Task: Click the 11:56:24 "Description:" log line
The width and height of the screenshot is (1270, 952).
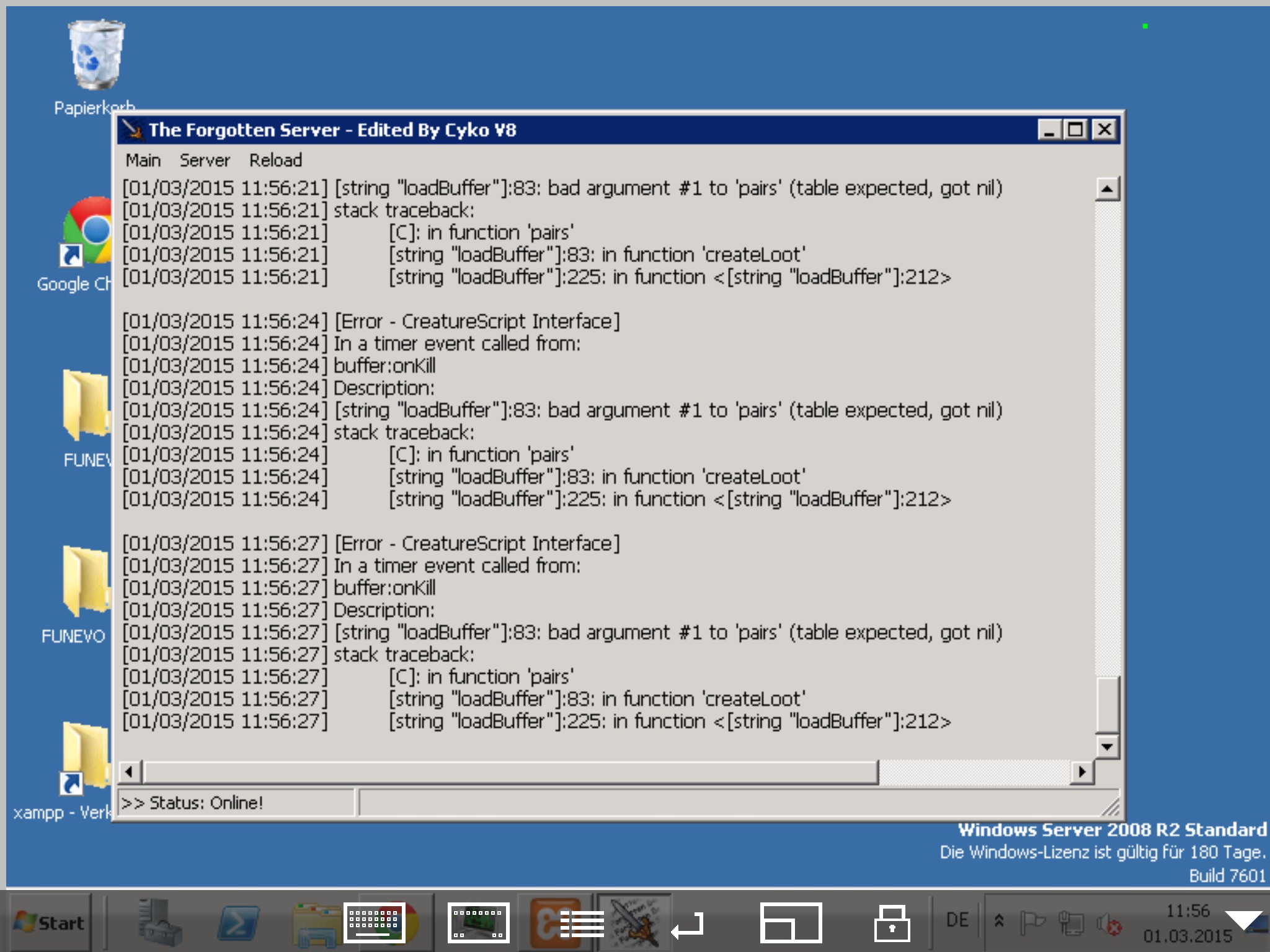Action: point(278,388)
